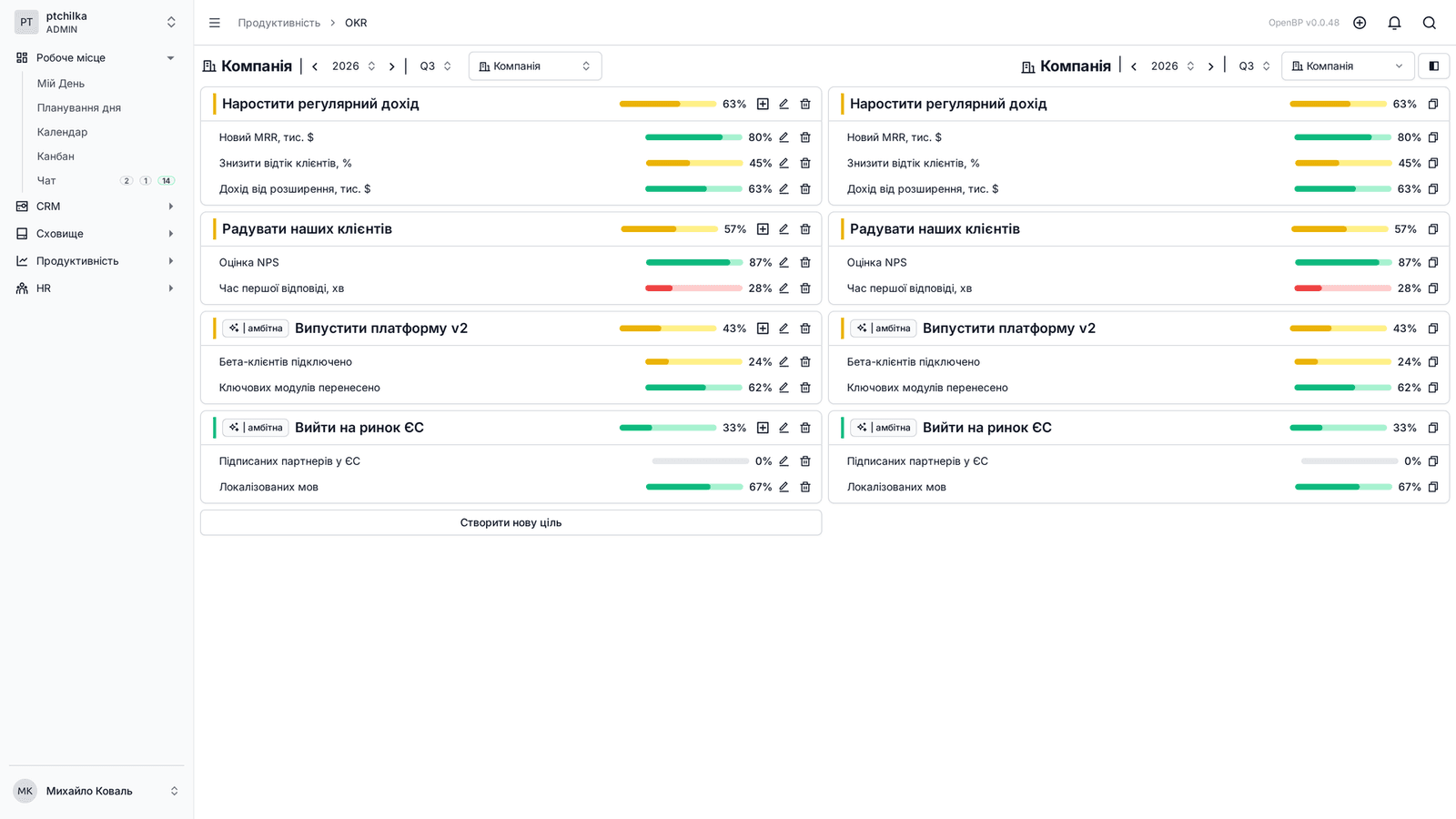The width and height of the screenshot is (1456, 819).
Task: Click the Продуктивність breadcrumb link
Action: 279,23
